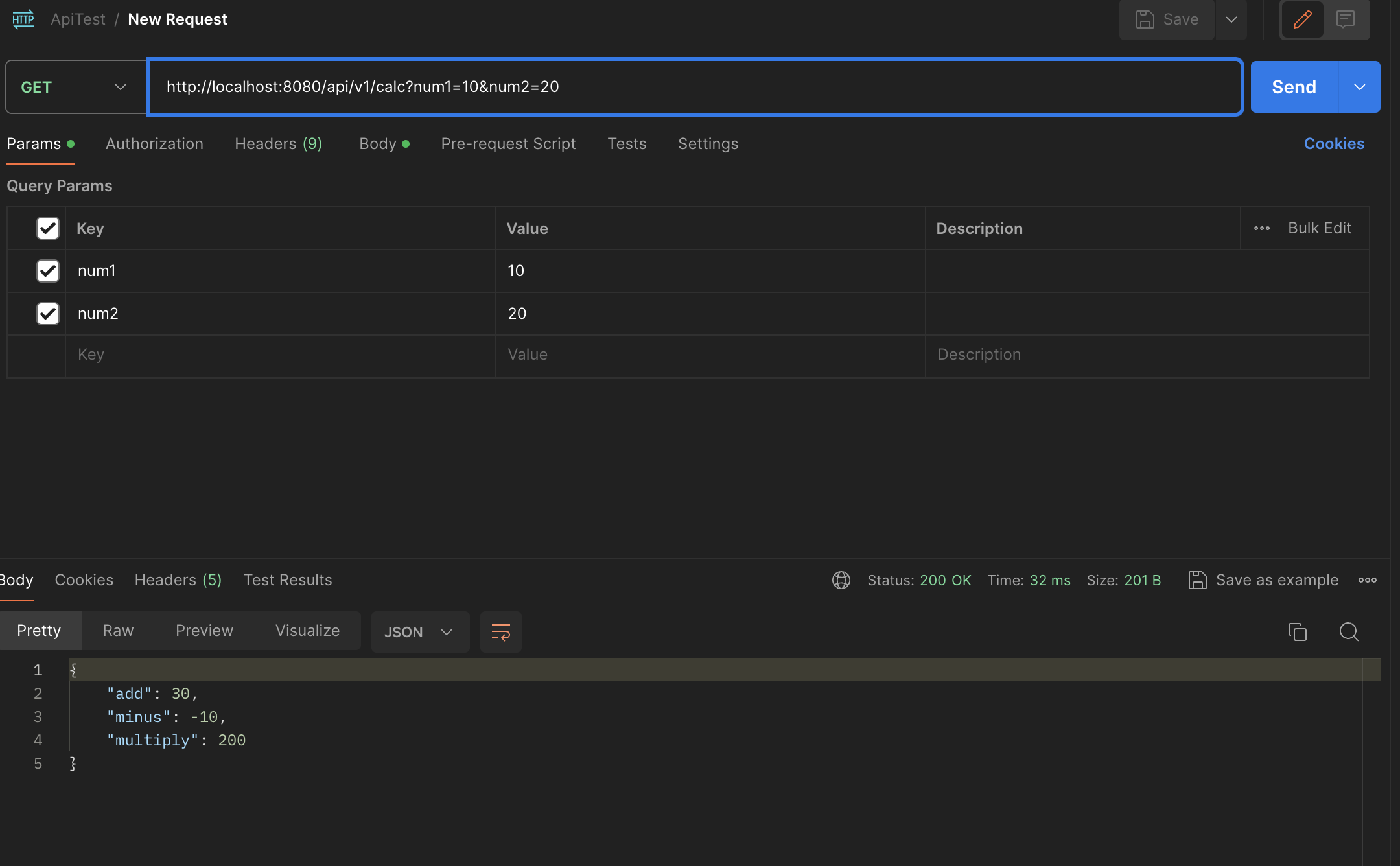This screenshot has width=1400, height=866.
Task: Open the GET method dropdown
Action: pyautogui.click(x=75, y=87)
